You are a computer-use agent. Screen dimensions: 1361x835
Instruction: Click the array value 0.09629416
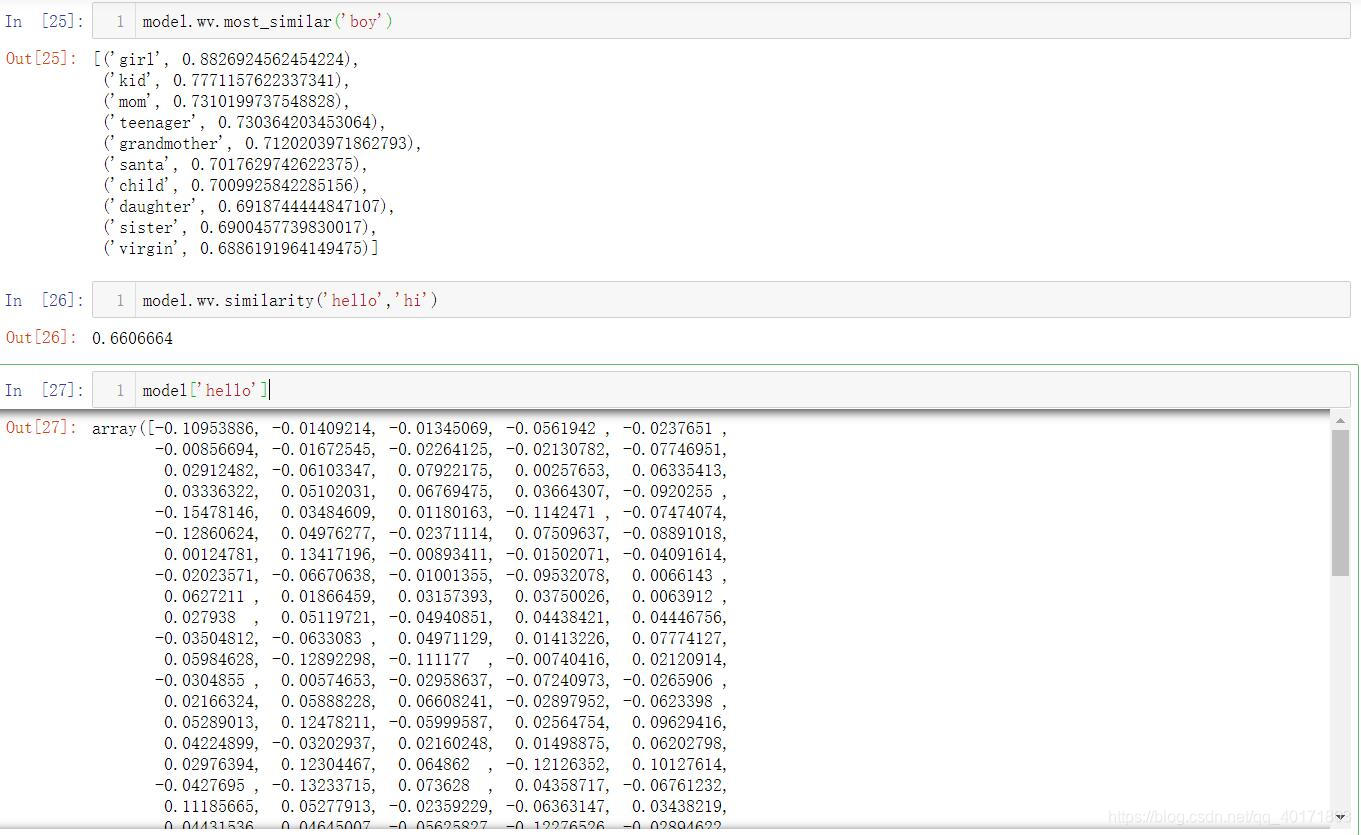pos(678,722)
